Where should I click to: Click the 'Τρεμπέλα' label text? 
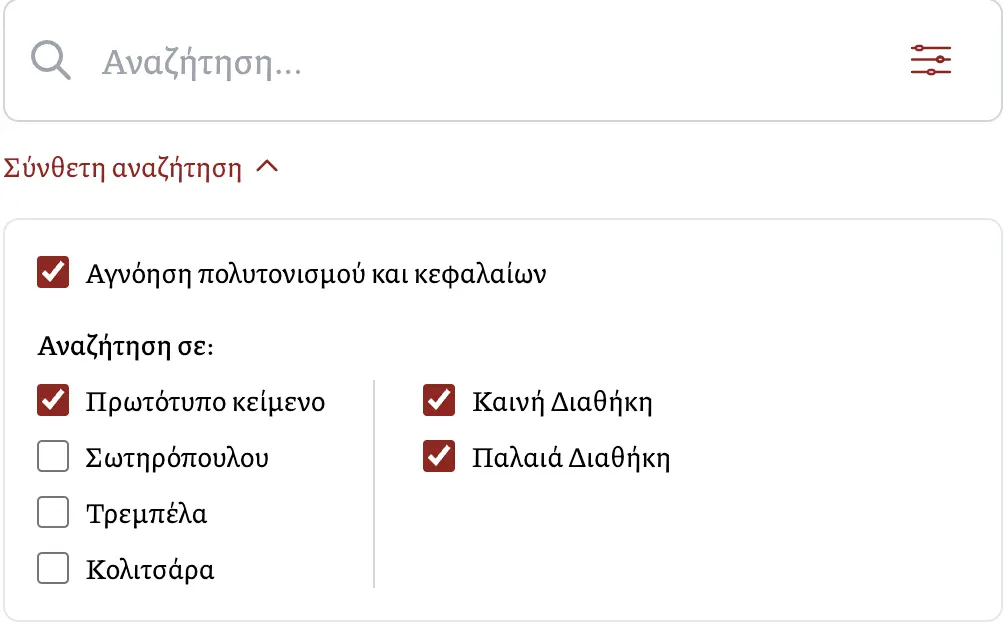[147, 513]
